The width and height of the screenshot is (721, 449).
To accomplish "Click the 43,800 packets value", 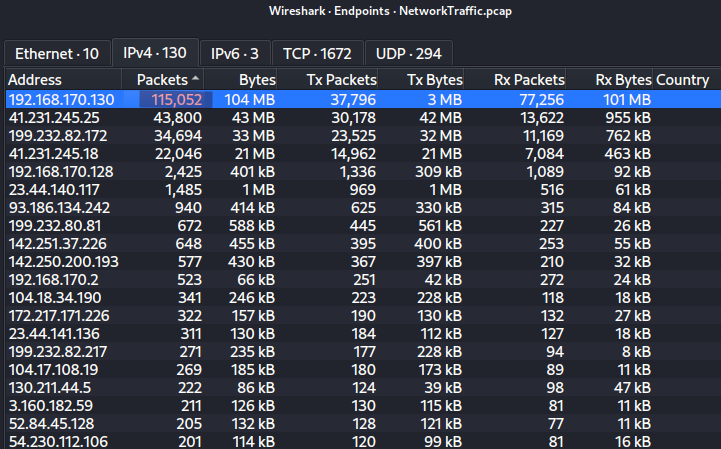I will point(177,118).
